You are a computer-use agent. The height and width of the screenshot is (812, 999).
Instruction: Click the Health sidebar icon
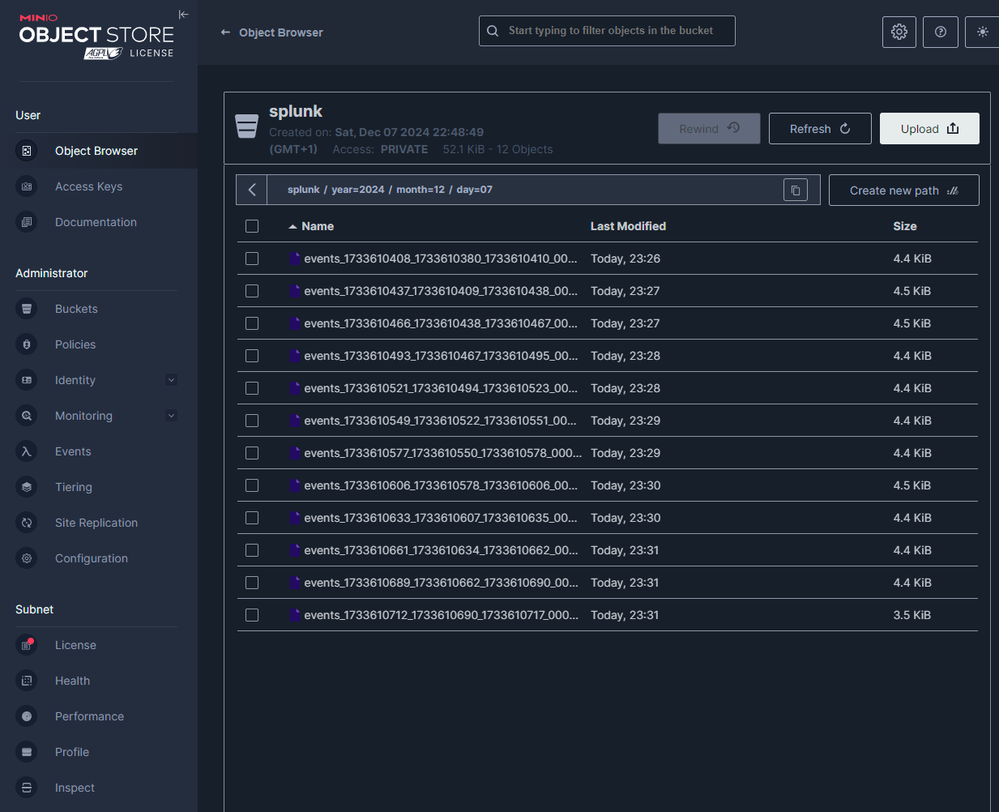pos(27,681)
